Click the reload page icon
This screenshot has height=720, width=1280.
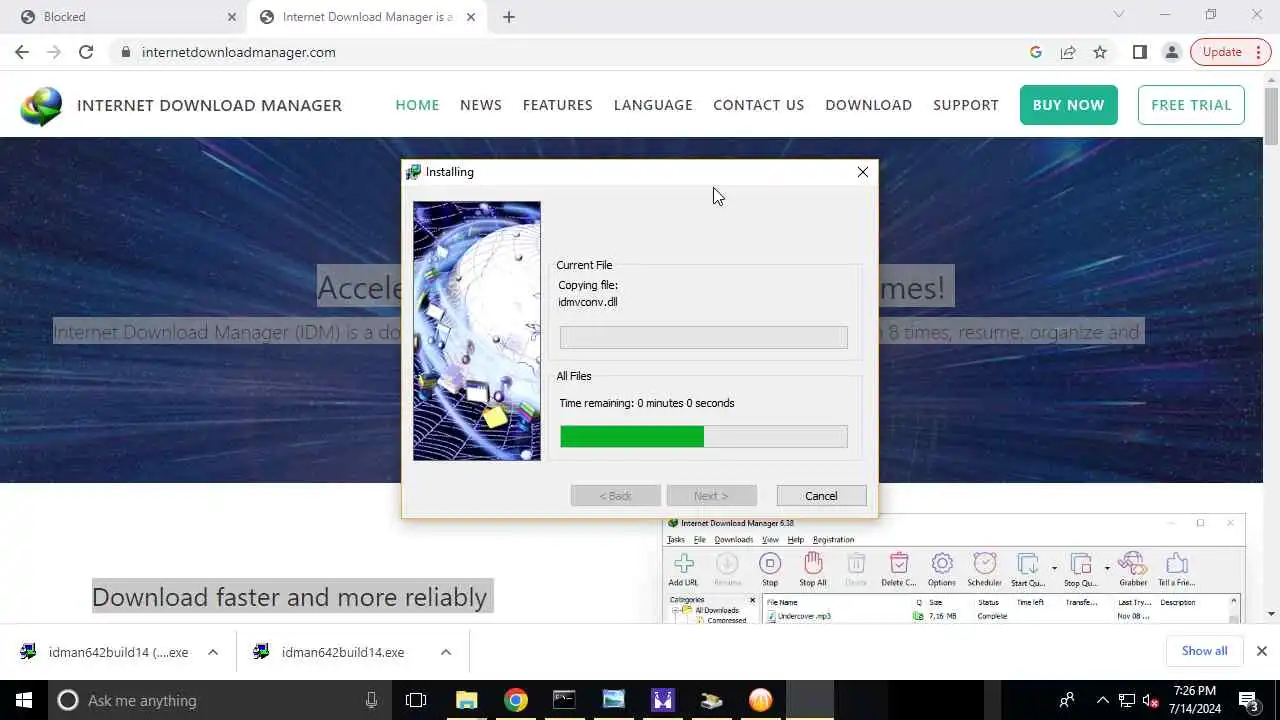(x=86, y=52)
